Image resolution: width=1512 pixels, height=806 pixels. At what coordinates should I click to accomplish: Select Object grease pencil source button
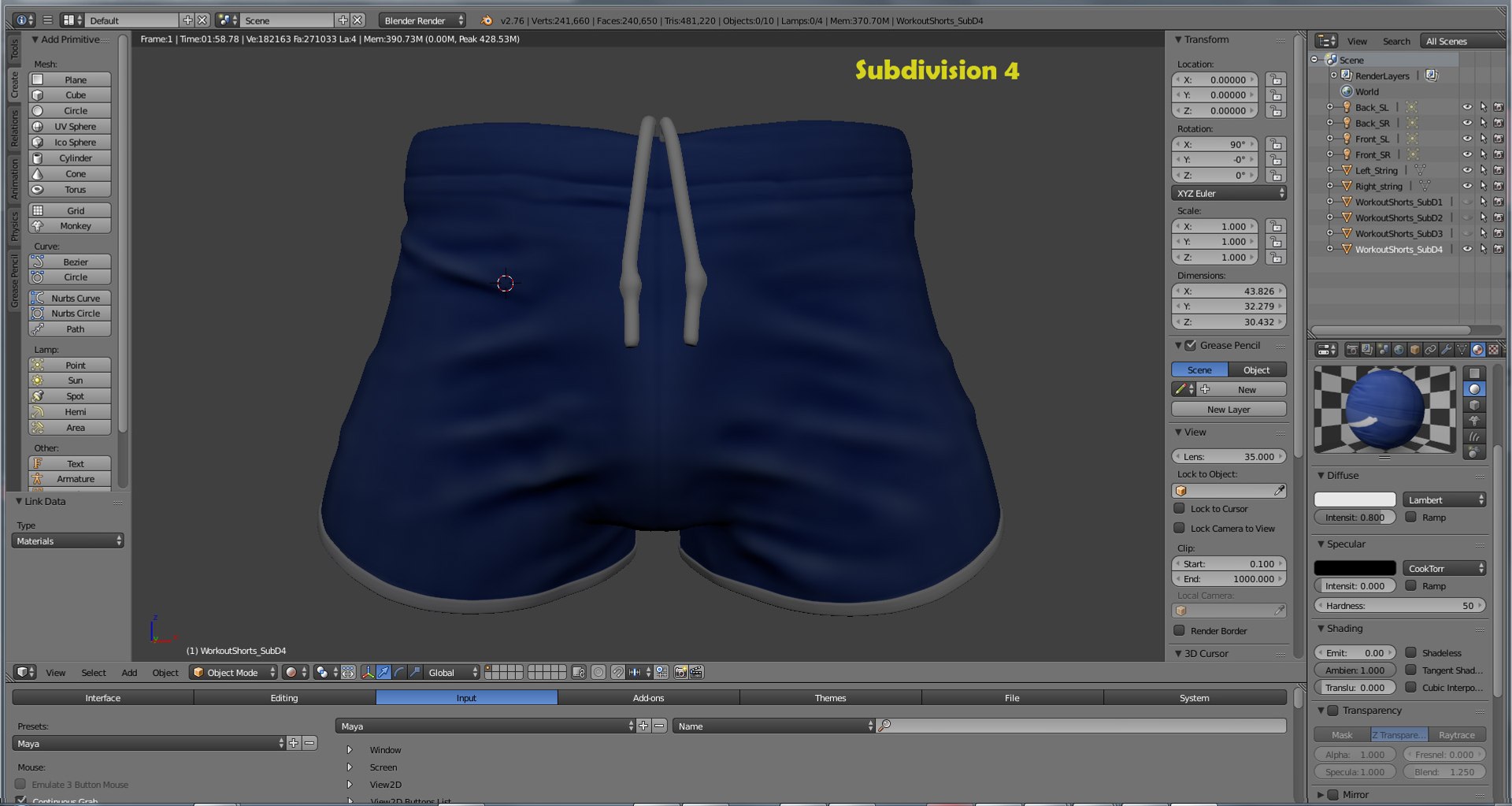pos(1257,370)
